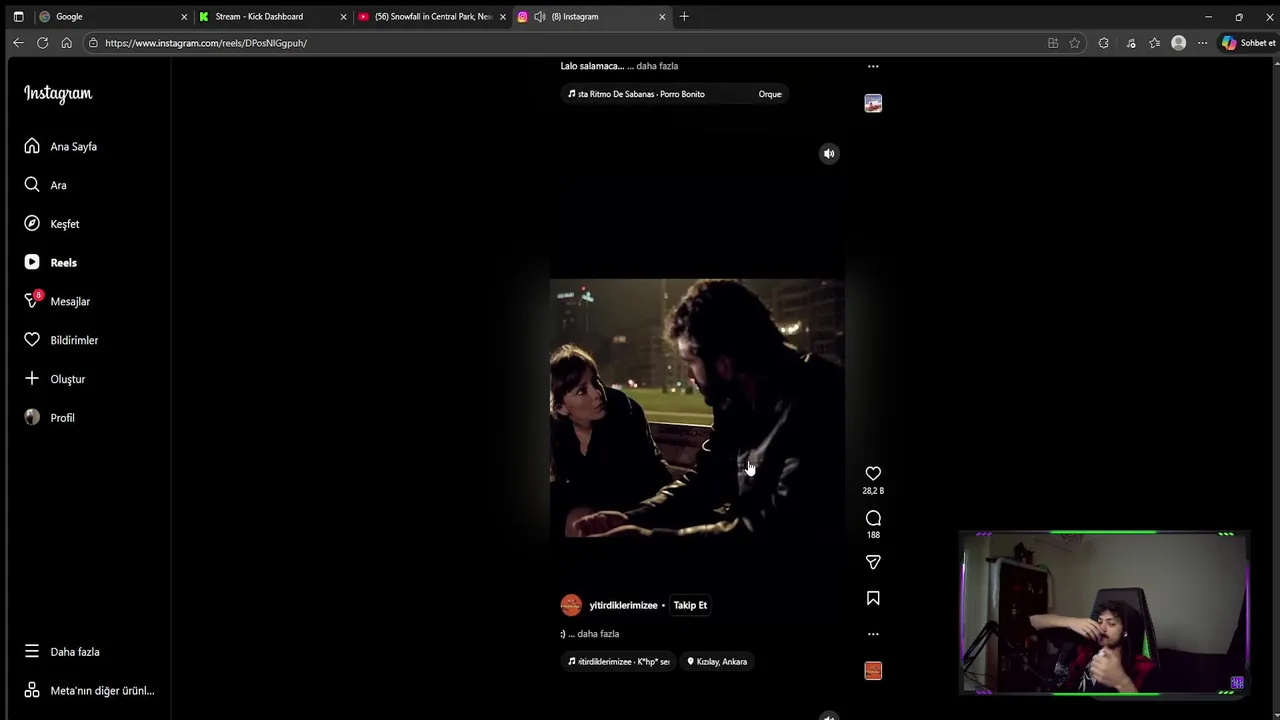
Task: Like the reel with the heart icon
Action: click(873, 473)
